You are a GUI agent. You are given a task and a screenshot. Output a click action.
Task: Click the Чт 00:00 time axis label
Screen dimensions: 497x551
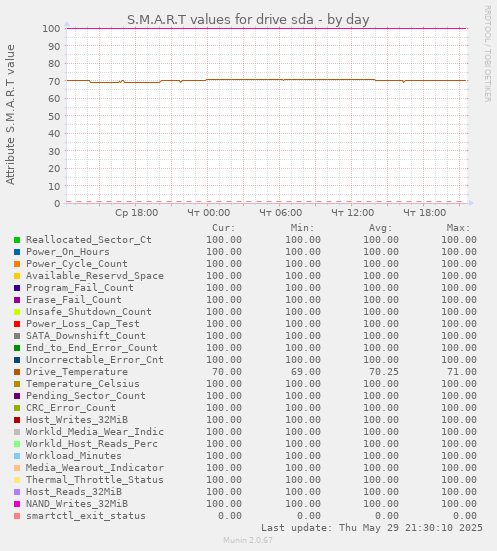click(x=208, y=213)
